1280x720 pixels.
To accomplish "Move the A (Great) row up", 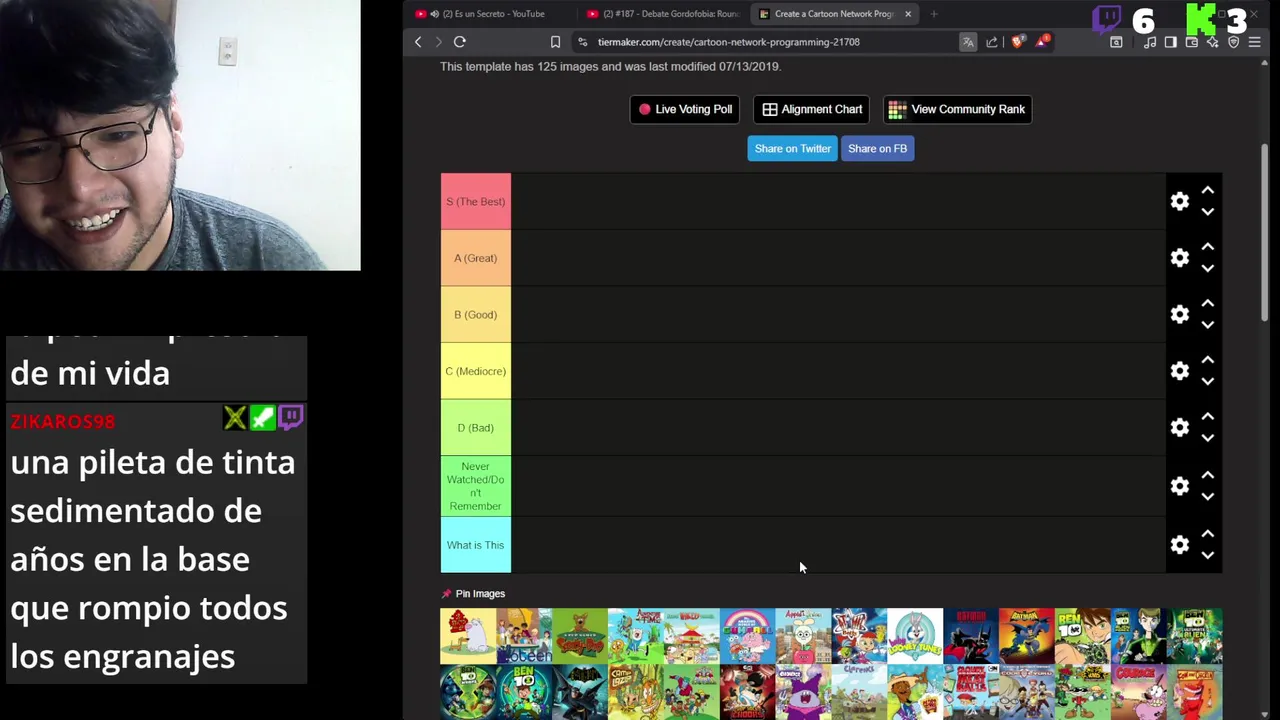I will (x=1207, y=246).
